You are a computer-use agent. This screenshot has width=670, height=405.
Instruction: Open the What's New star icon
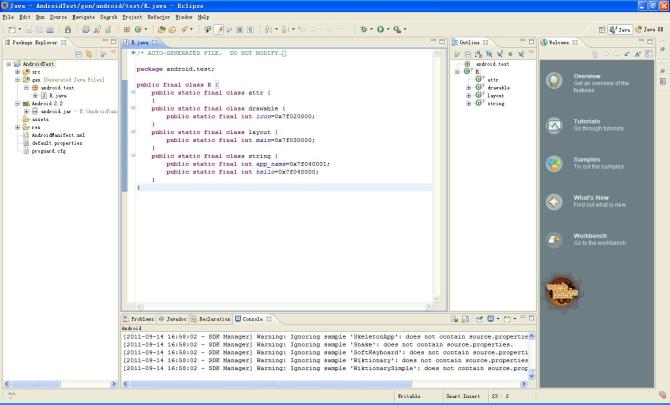(x=553, y=201)
